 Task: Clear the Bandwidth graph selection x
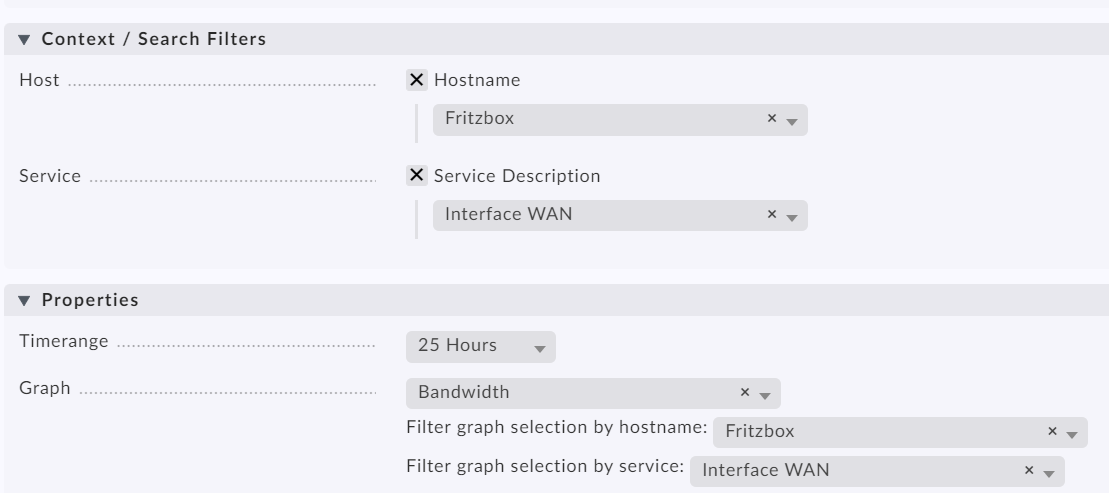pos(745,393)
